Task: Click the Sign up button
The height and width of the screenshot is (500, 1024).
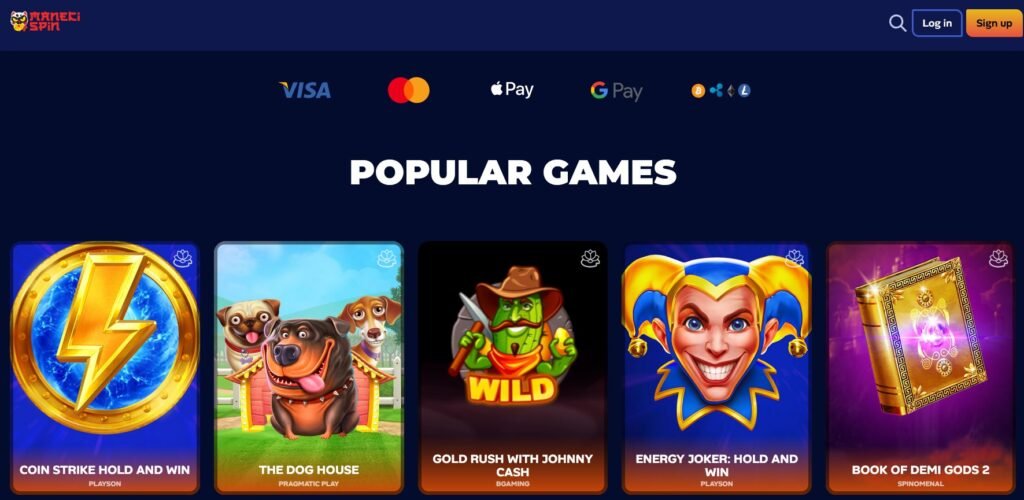Action: 994,23
